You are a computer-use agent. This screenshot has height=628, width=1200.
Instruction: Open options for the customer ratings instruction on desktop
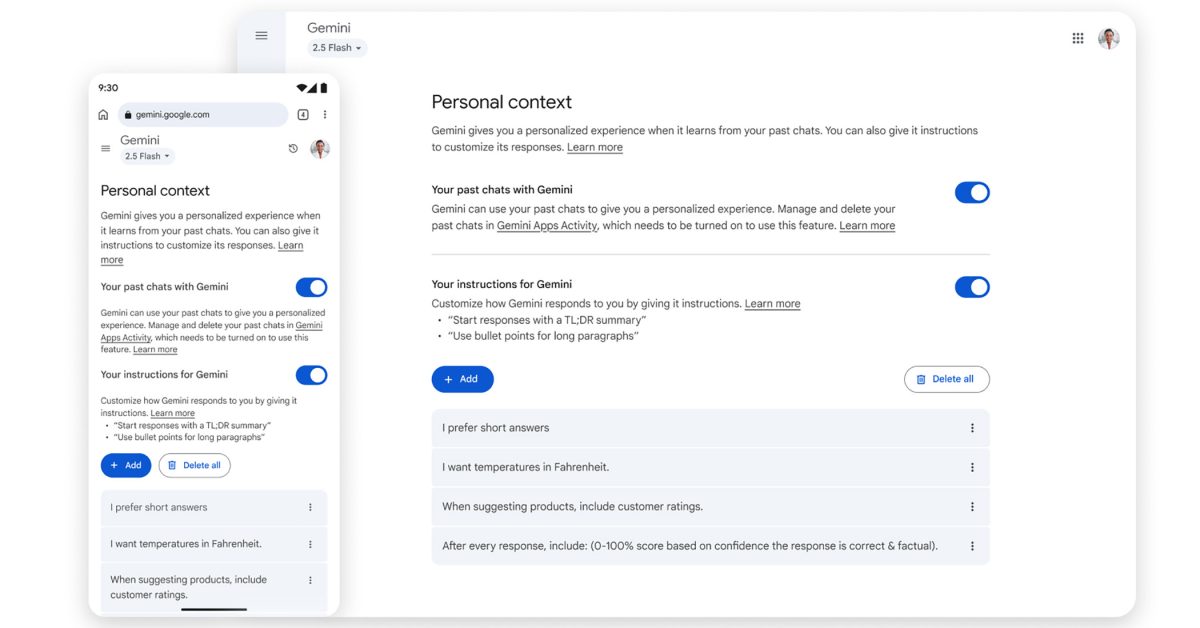coord(972,507)
